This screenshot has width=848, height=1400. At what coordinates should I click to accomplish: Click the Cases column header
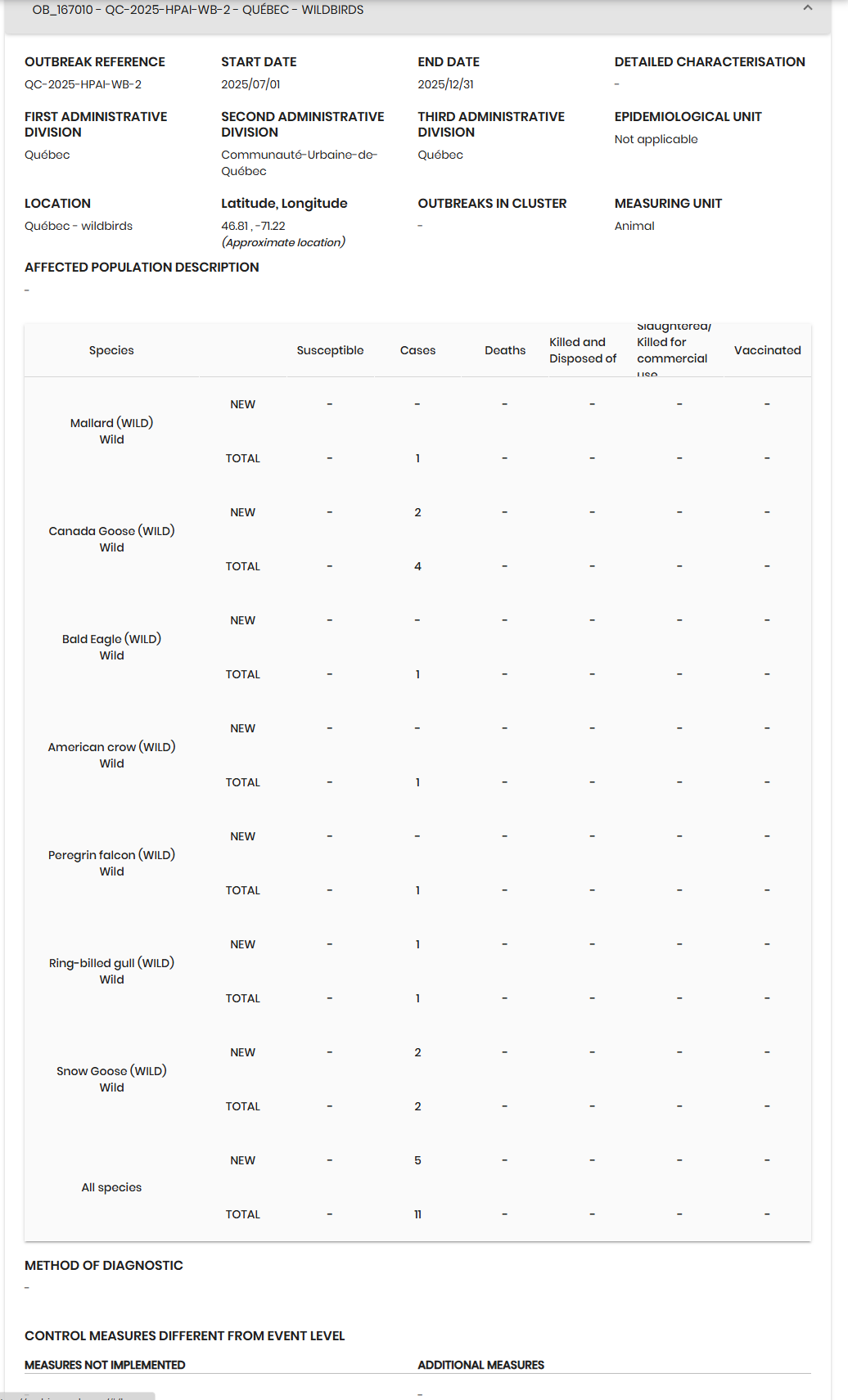pos(417,350)
